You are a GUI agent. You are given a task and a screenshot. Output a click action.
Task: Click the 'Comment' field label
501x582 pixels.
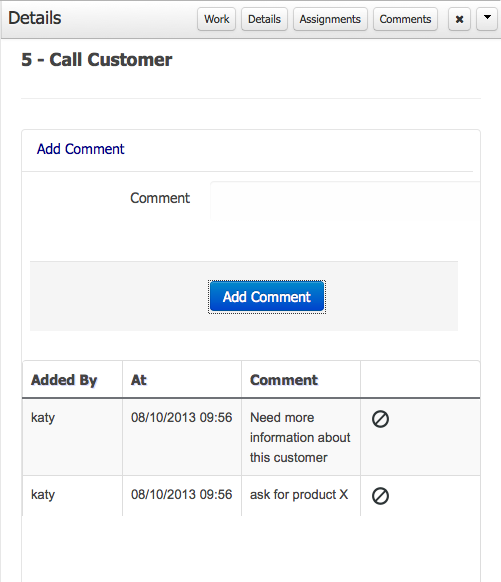pos(160,198)
